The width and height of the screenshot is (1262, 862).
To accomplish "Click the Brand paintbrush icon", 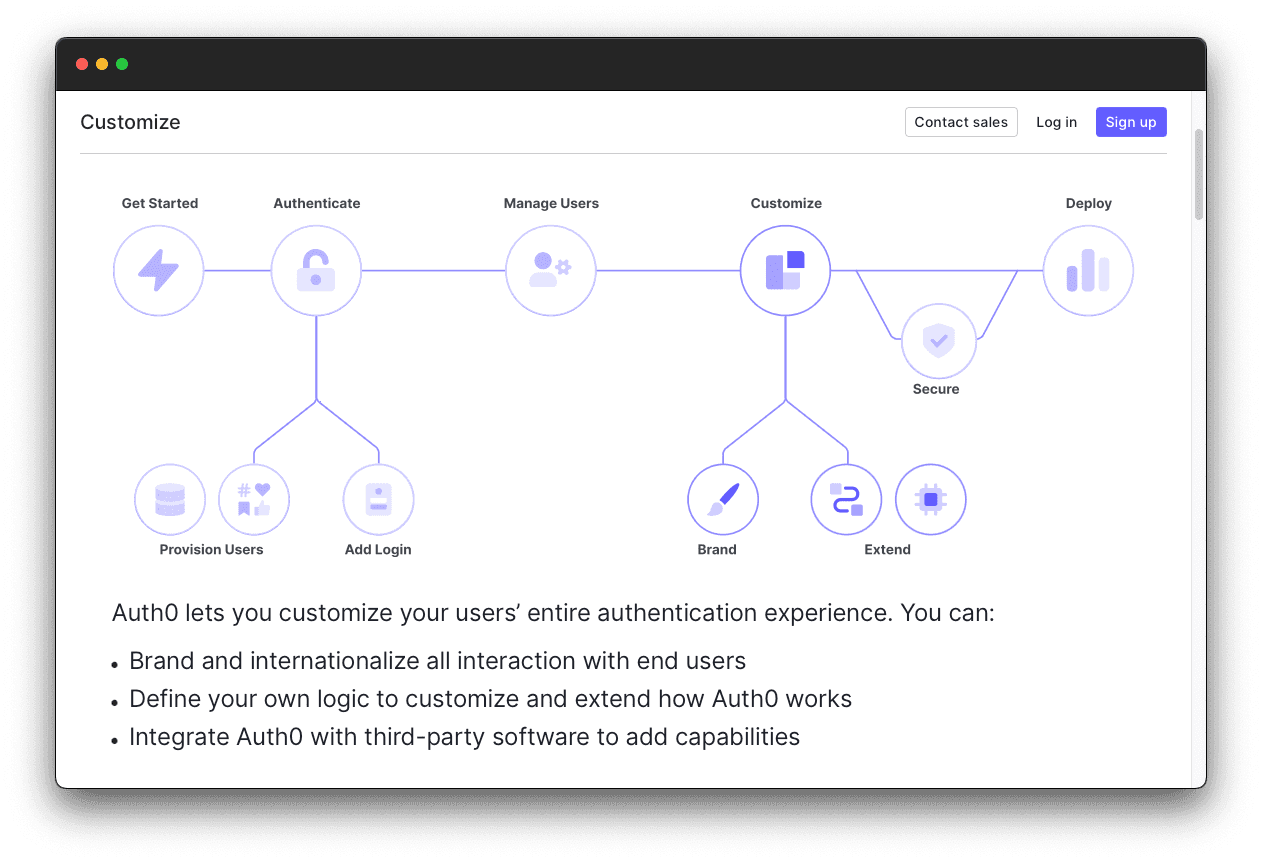I will pyautogui.click(x=723, y=499).
